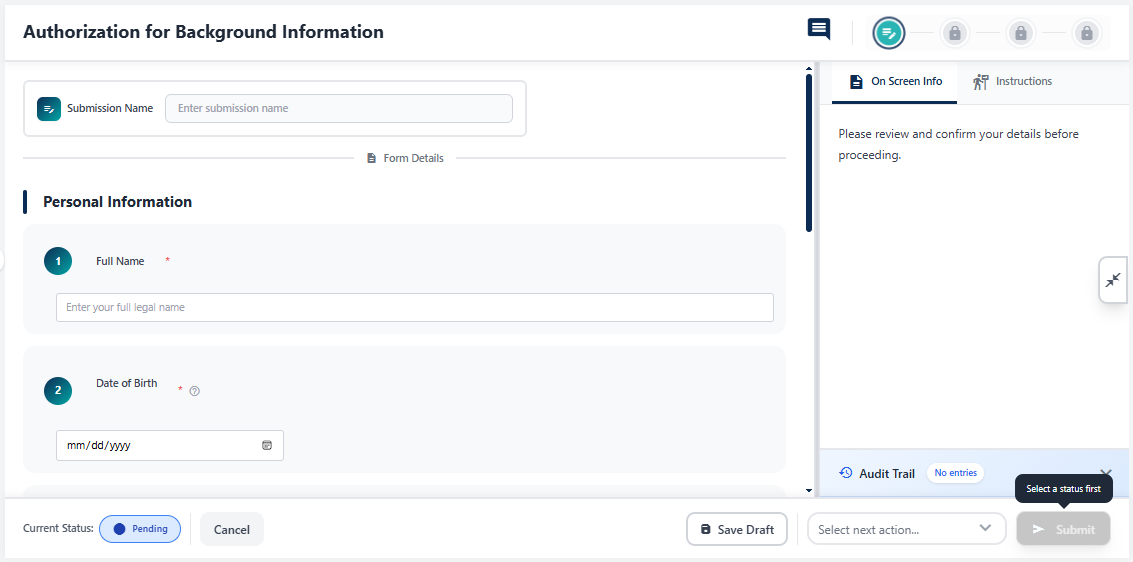Click the second locked step icon
The height and width of the screenshot is (562, 1133).
(955, 33)
